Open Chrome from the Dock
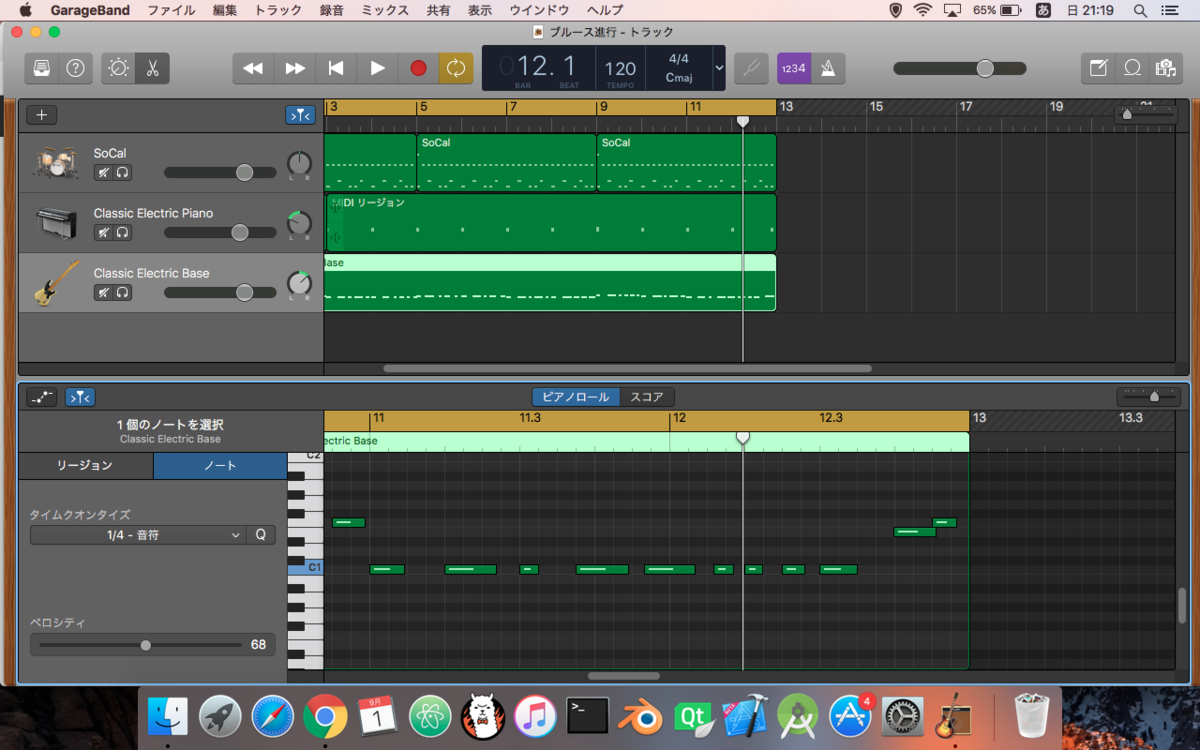This screenshot has width=1200, height=750. point(325,716)
